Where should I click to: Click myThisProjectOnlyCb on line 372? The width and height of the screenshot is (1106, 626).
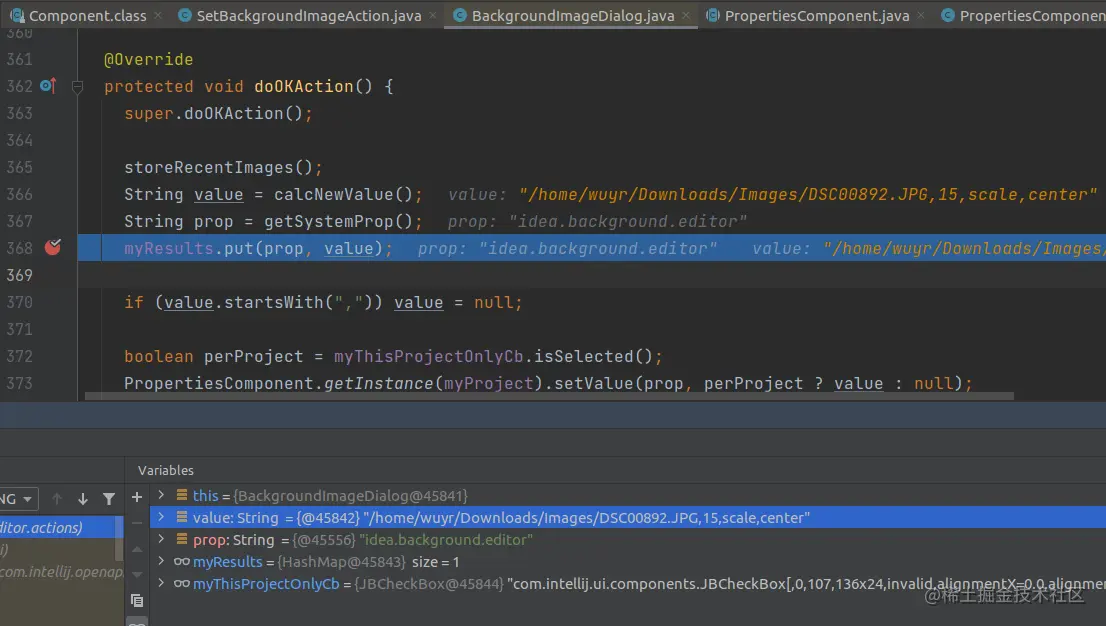(x=429, y=356)
